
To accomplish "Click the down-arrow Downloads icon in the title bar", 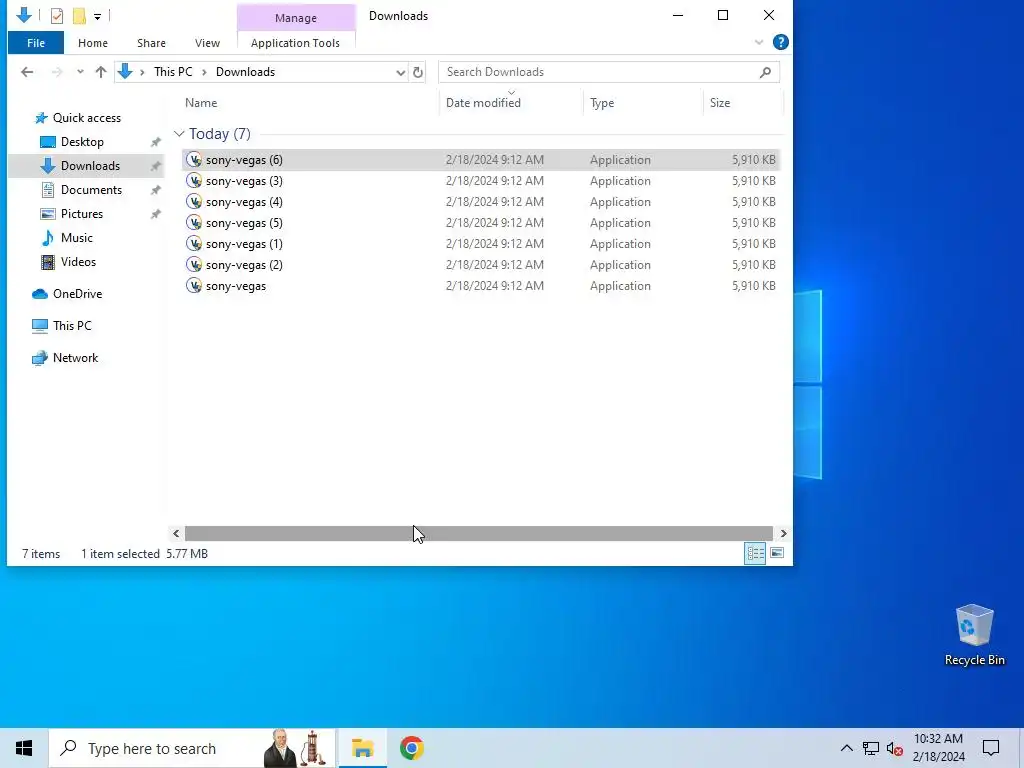I will coord(24,15).
